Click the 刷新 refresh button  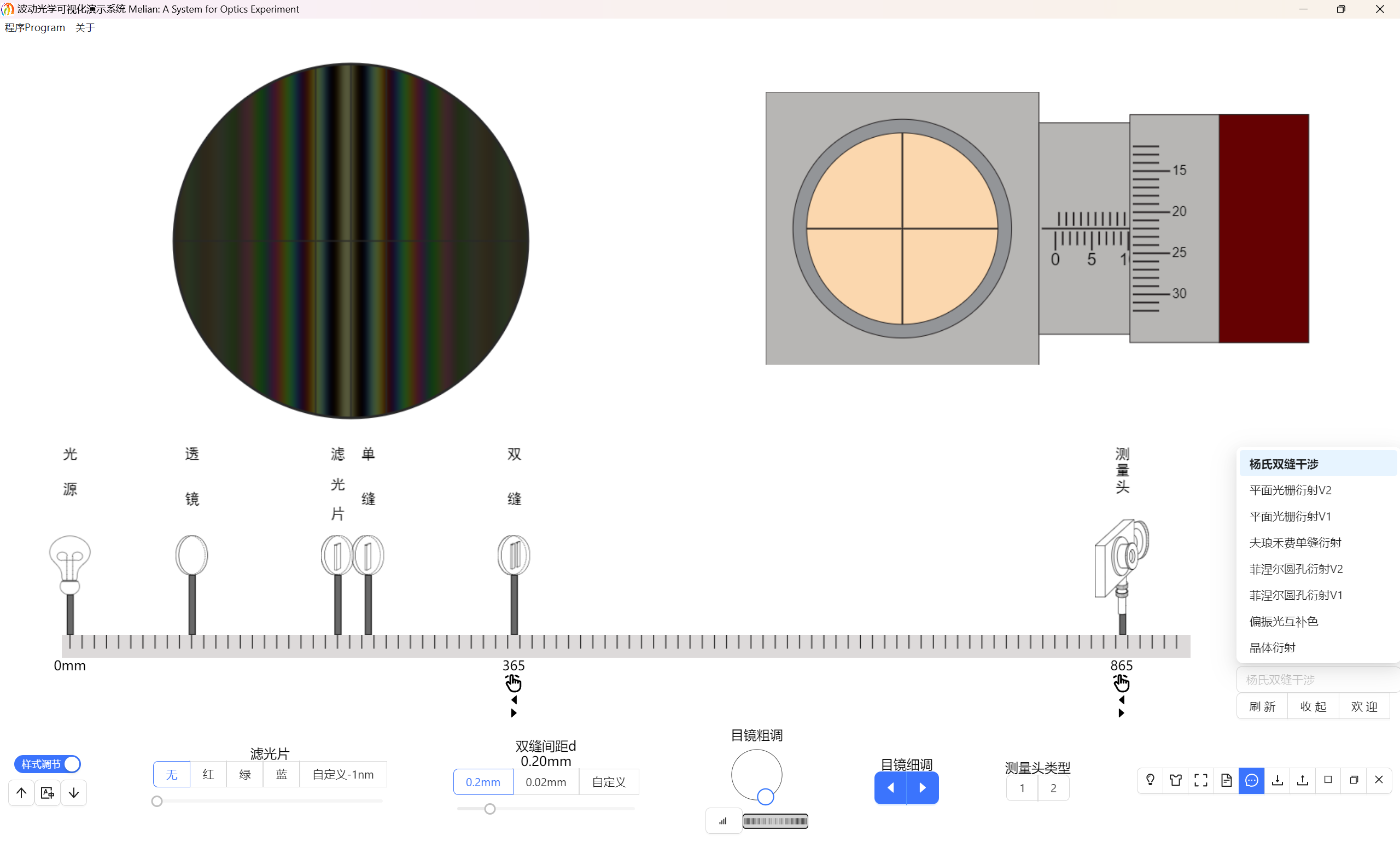(x=1262, y=705)
